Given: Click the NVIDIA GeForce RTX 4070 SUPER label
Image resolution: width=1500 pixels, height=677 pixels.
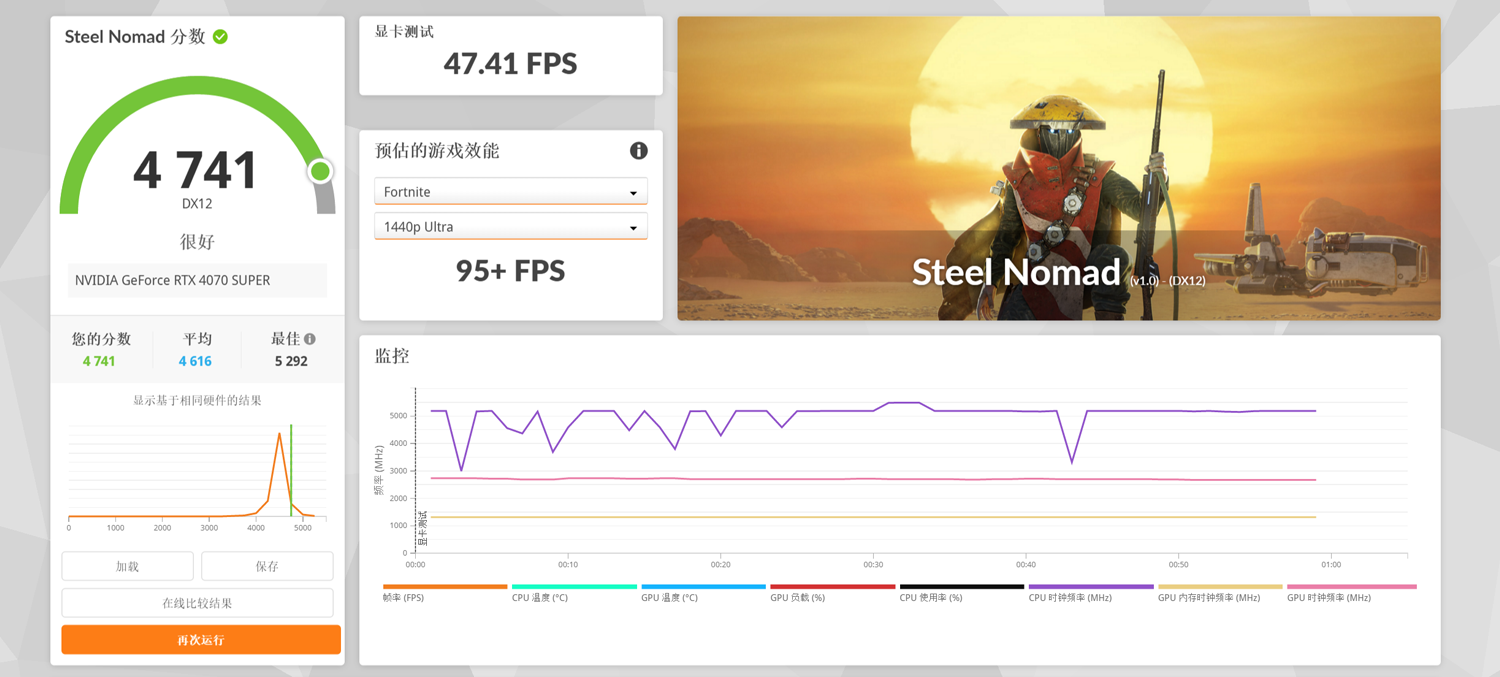Looking at the screenshot, I should pyautogui.click(x=172, y=280).
